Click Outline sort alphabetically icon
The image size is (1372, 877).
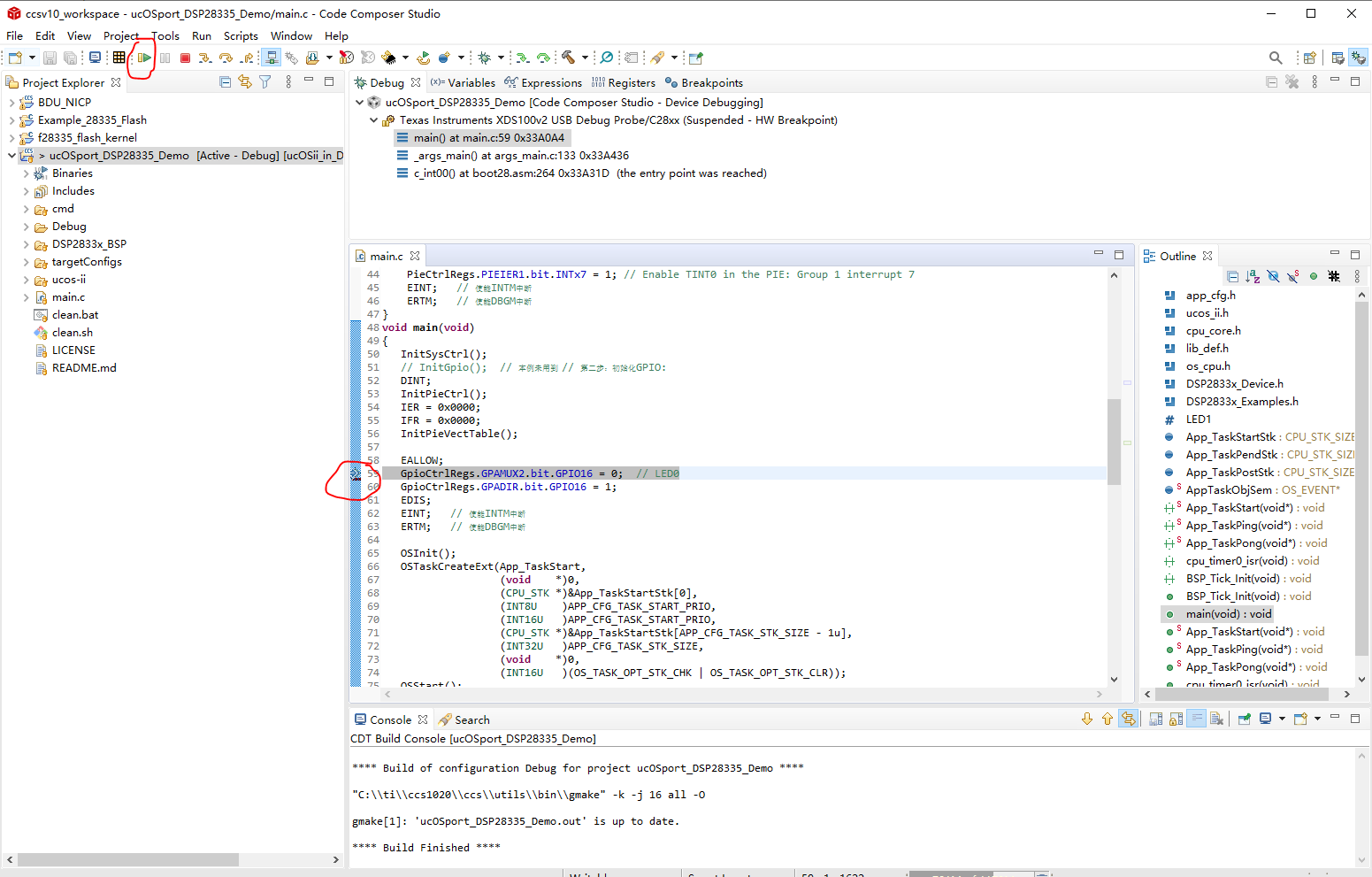click(1253, 277)
